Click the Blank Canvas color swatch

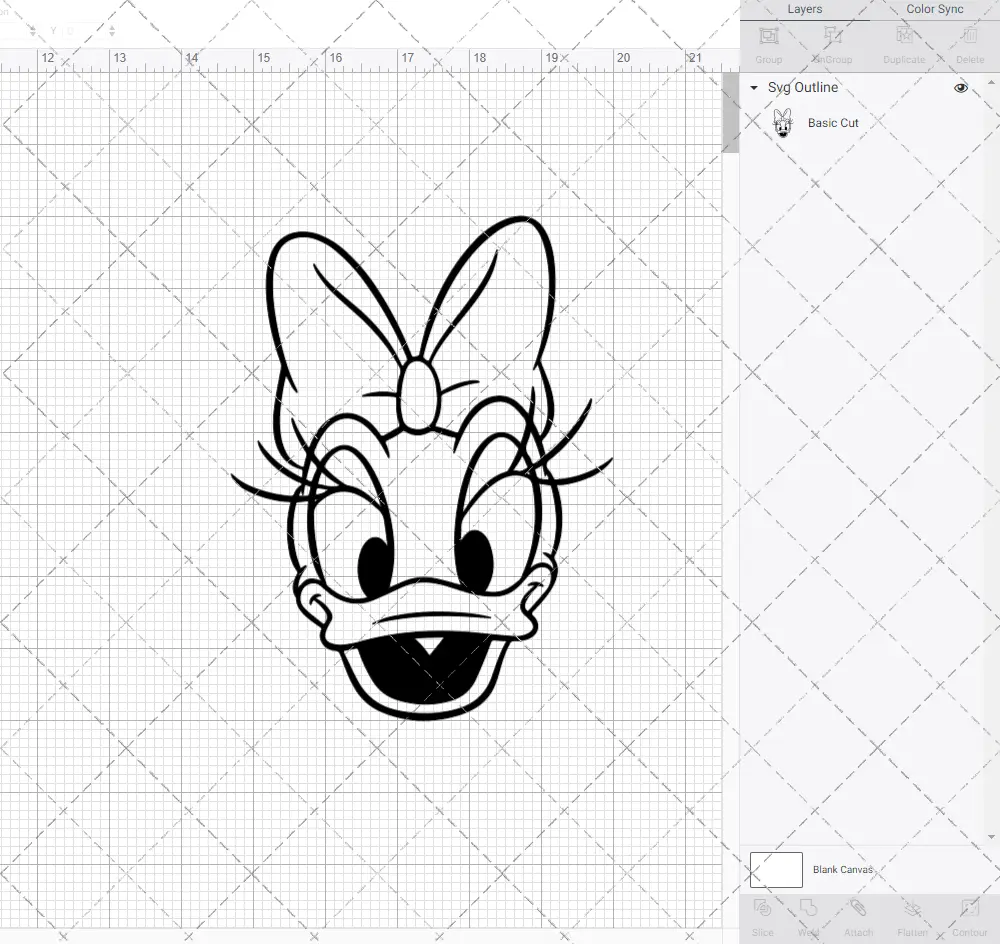776,869
